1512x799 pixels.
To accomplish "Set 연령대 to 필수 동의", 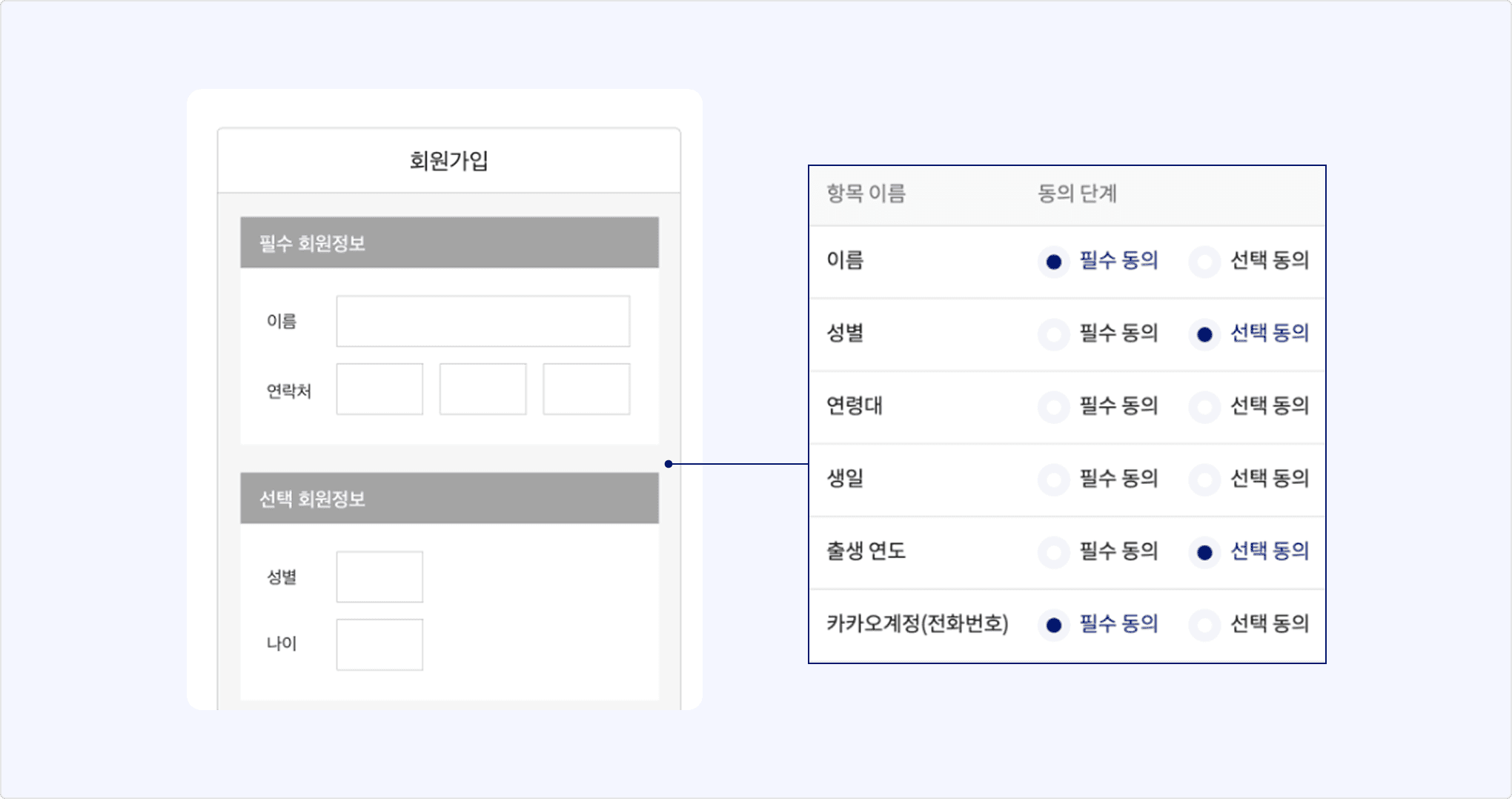I will tap(1053, 407).
